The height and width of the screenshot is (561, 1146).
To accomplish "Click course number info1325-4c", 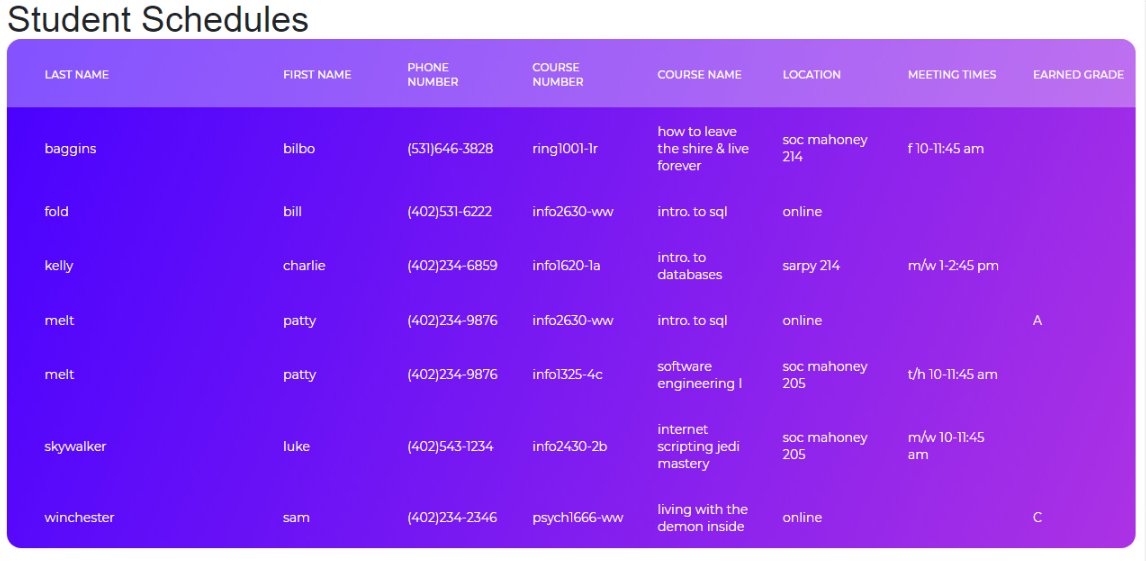I will (x=567, y=375).
